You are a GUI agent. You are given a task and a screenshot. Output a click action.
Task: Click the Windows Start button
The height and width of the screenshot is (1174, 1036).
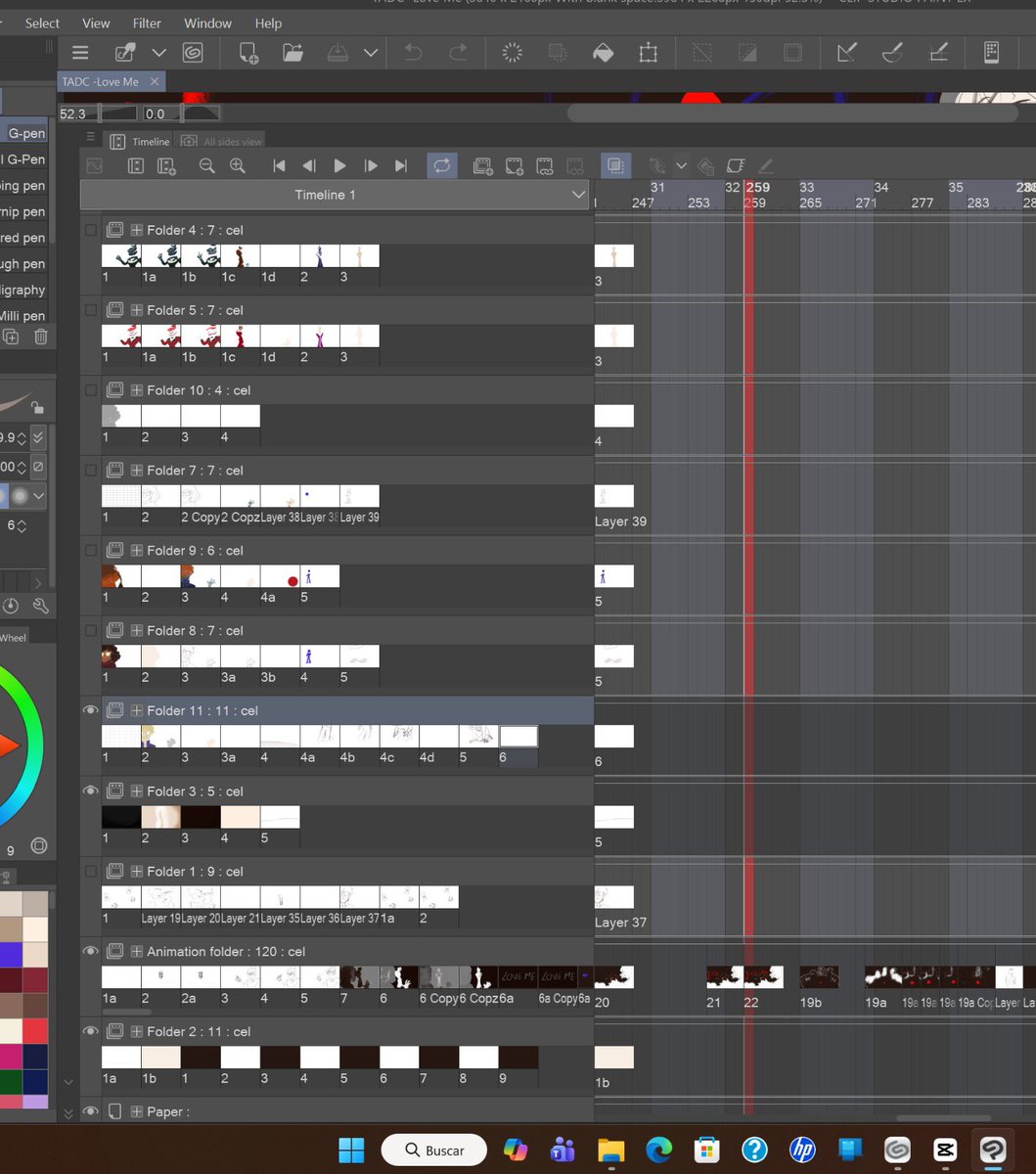[351, 1150]
